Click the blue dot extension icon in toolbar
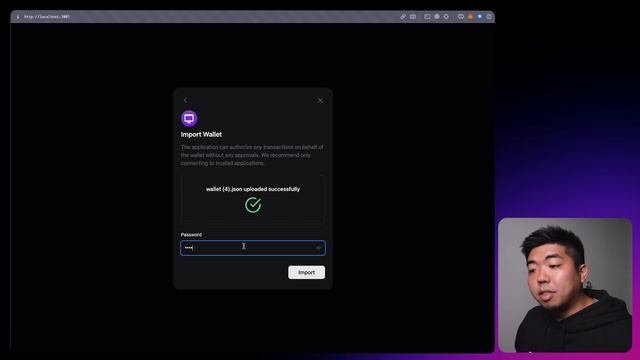Image resolution: width=640 pixels, height=360 pixels. tap(480, 17)
